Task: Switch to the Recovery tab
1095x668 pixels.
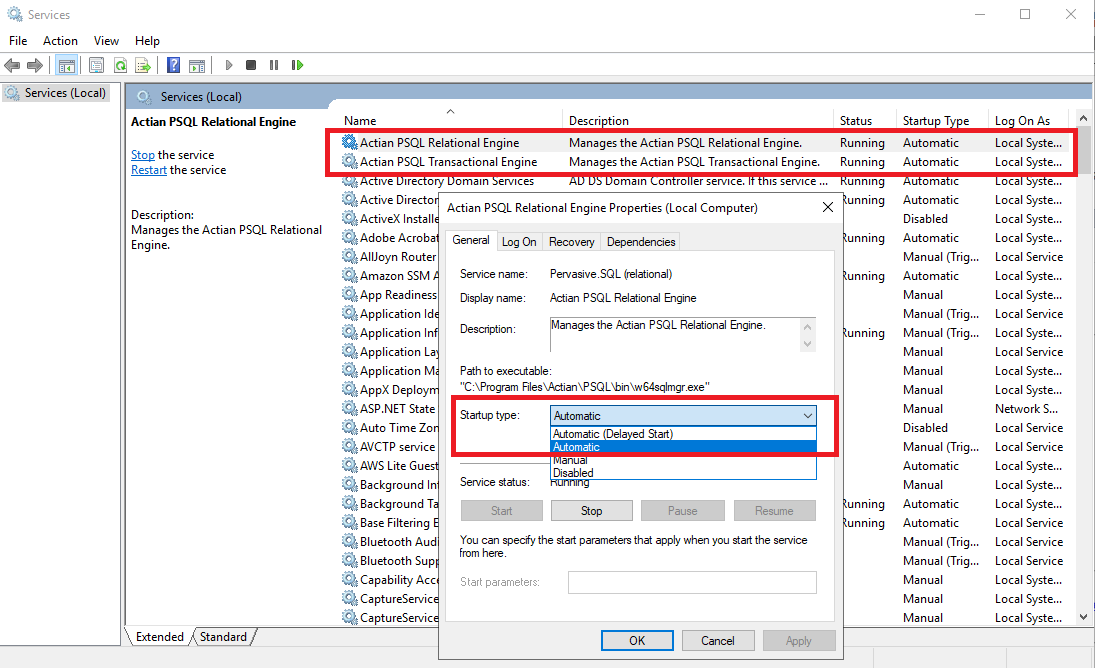Action: point(571,242)
